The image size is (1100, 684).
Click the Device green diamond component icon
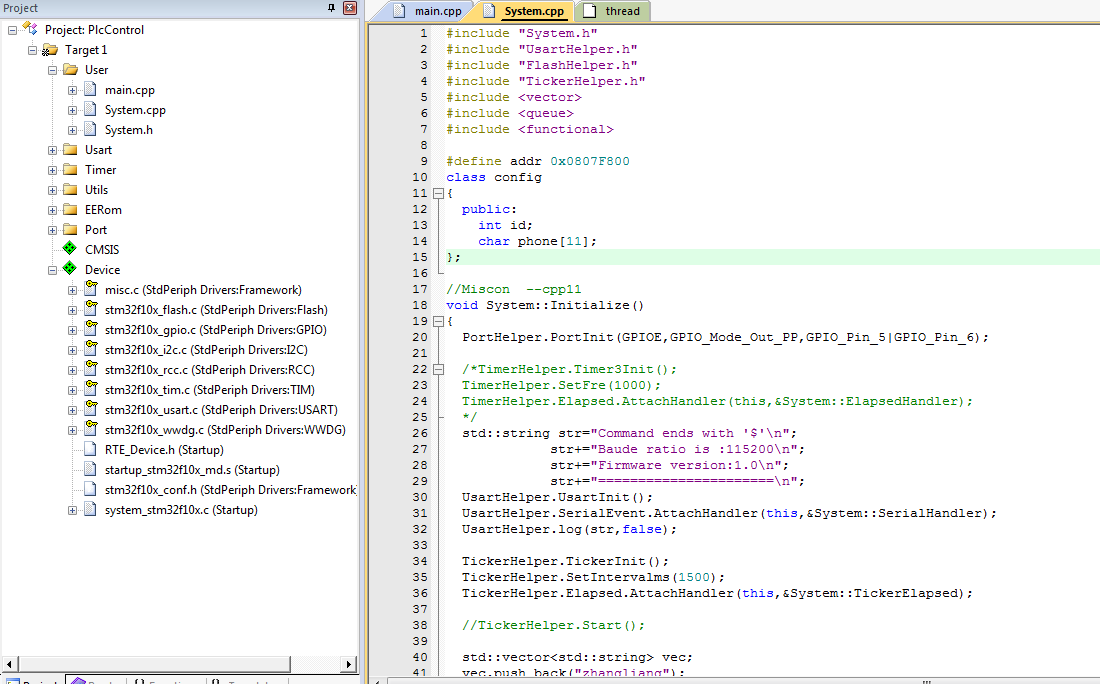tap(69, 269)
